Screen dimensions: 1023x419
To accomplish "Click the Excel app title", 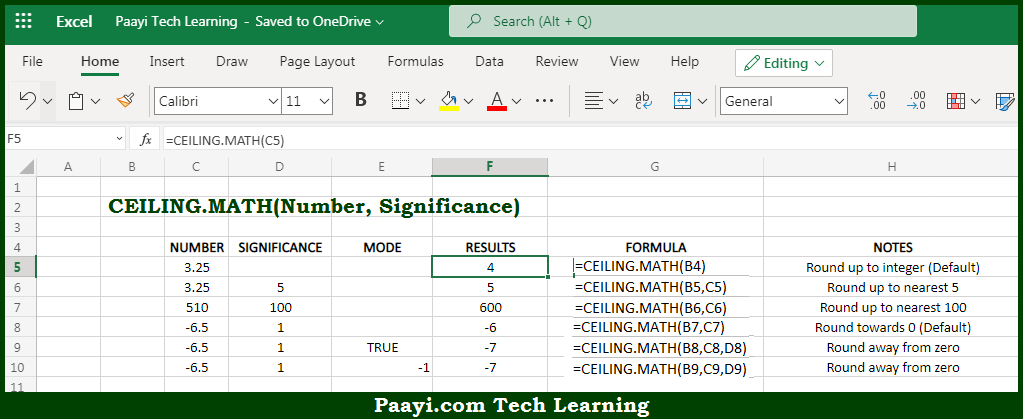I will [x=74, y=22].
